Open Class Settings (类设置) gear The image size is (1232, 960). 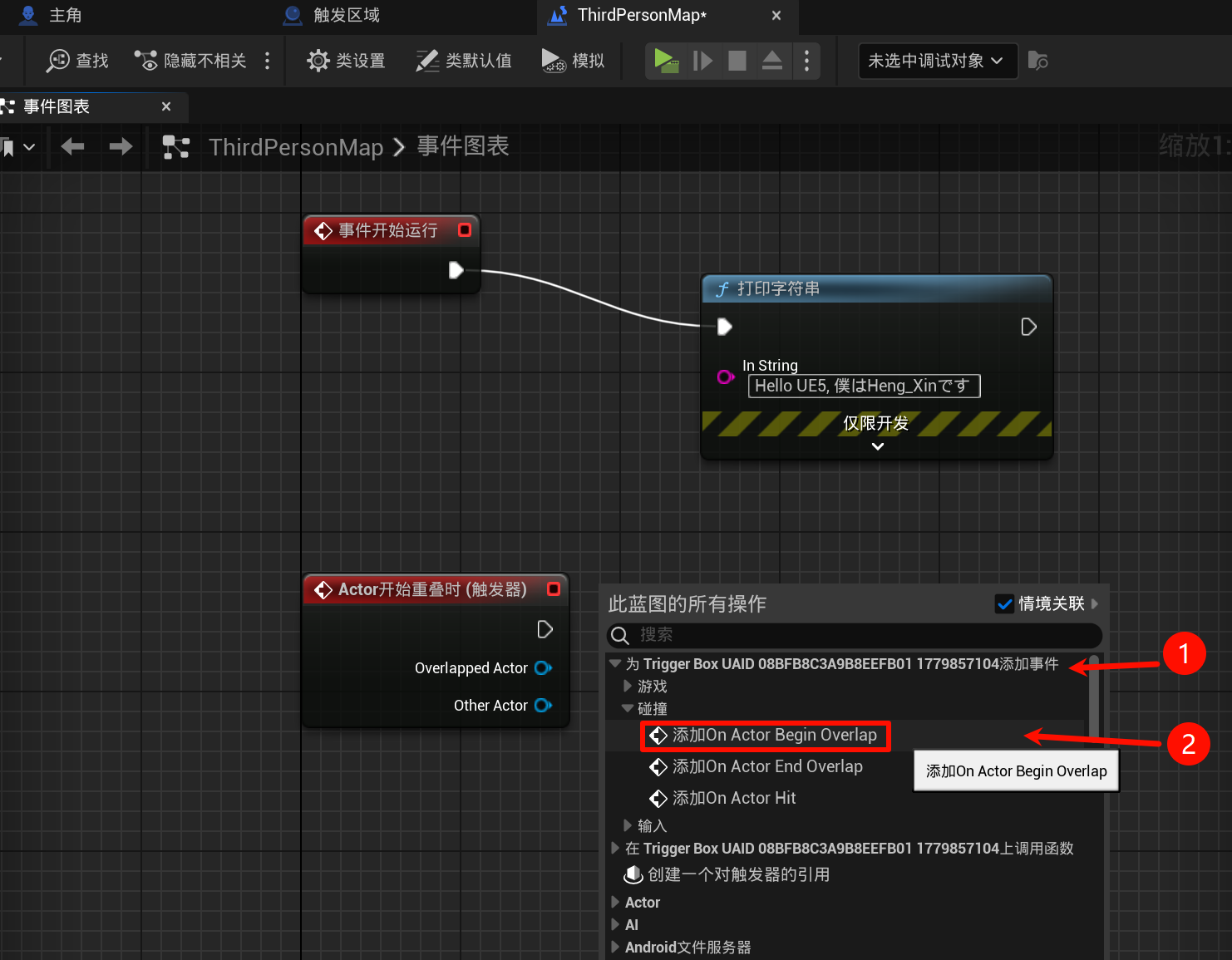pyautogui.click(x=346, y=61)
